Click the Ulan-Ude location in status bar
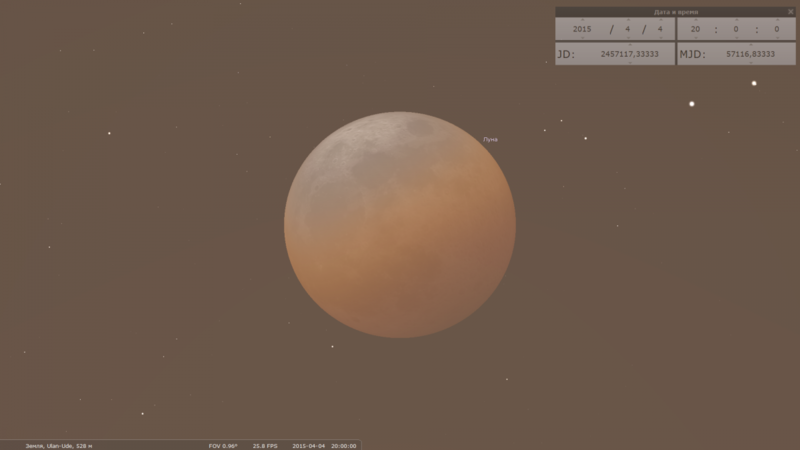Image resolution: width=800 pixels, height=450 pixels. point(52,445)
